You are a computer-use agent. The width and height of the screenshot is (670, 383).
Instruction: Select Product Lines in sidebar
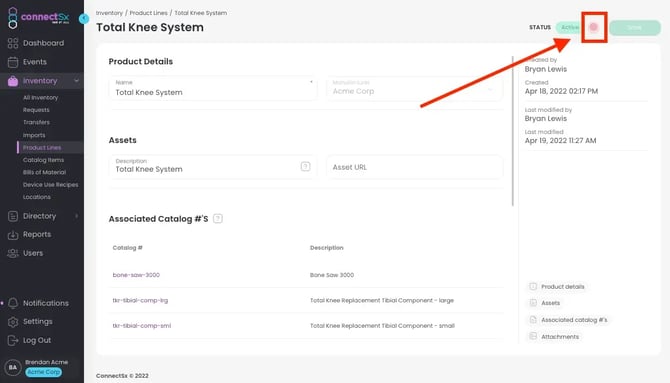[42, 147]
